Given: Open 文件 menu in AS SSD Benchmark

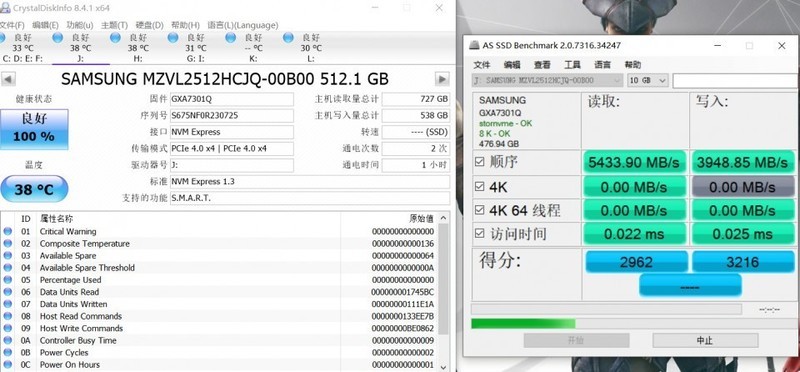Looking at the screenshot, I should click(x=482, y=65).
